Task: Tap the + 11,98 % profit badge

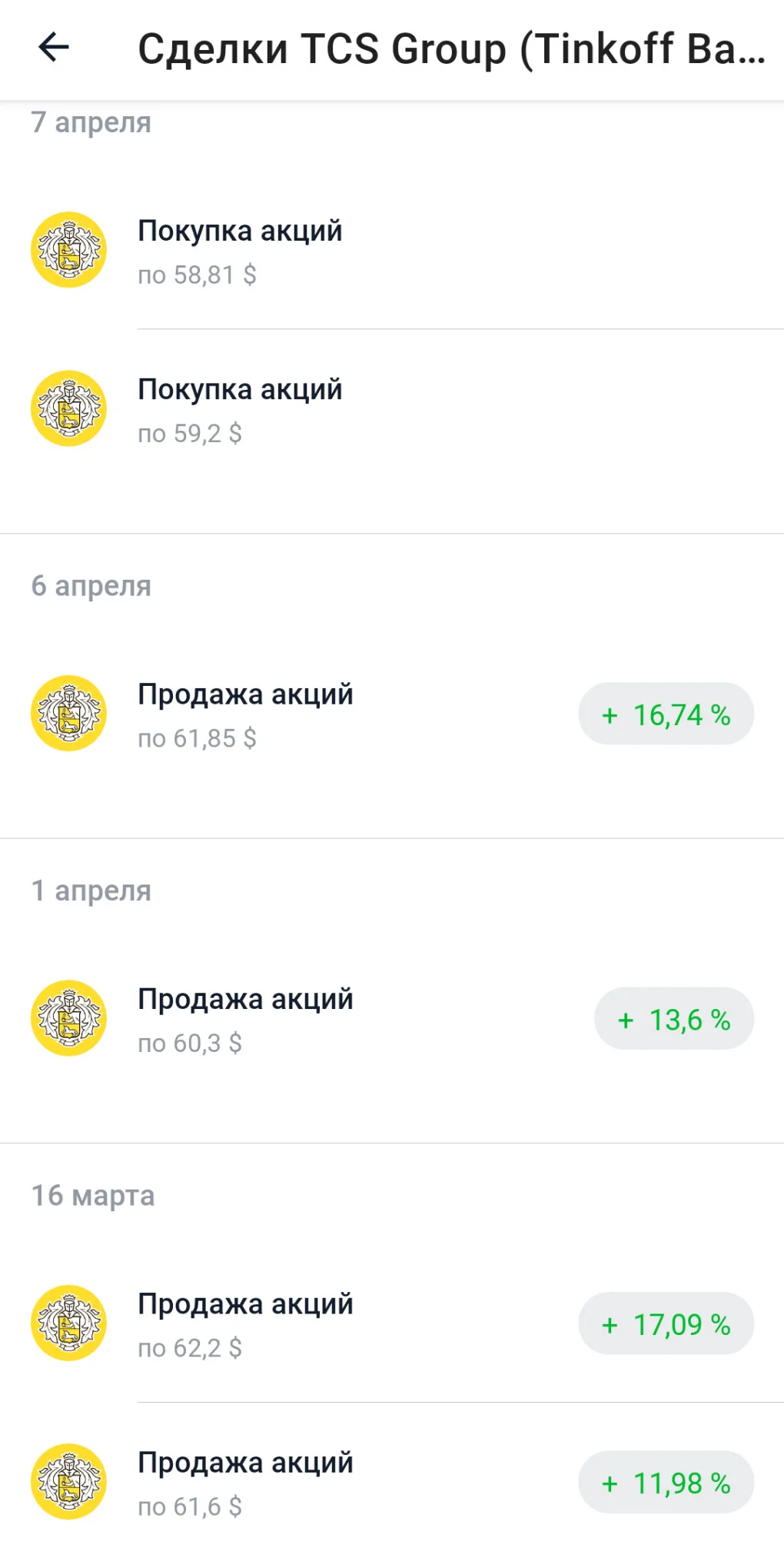Action: [666, 1482]
